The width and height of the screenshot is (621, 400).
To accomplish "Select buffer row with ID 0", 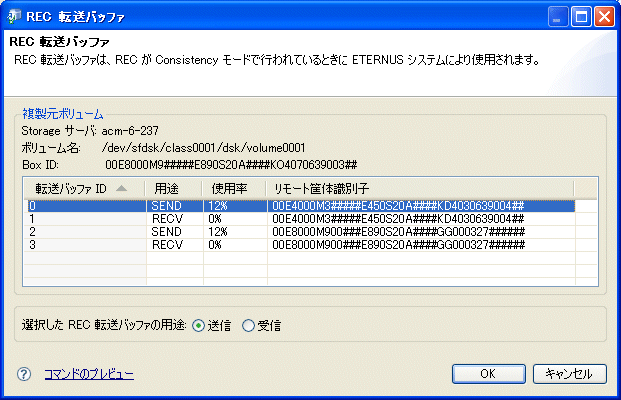I will (301, 206).
